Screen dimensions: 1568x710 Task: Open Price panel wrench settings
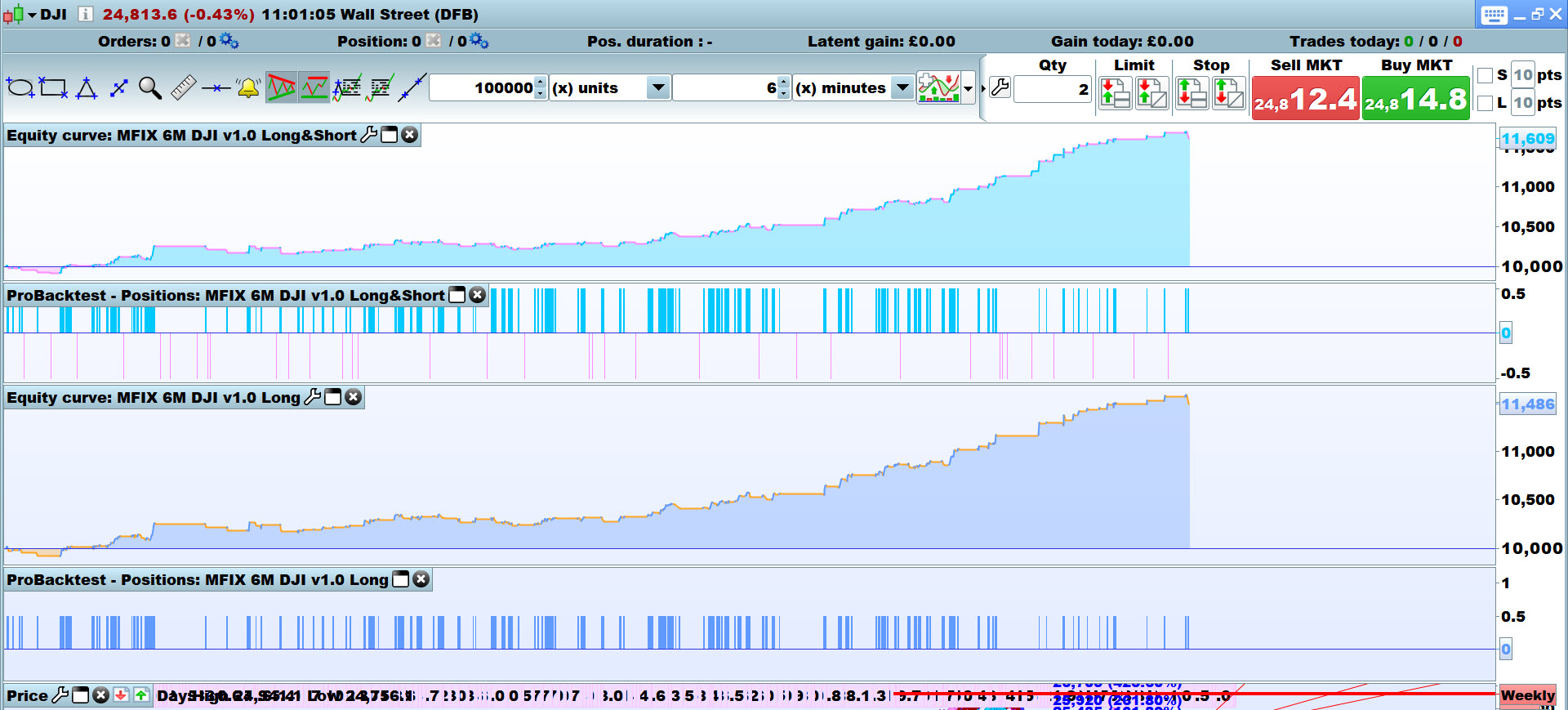click(x=60, y=695)
